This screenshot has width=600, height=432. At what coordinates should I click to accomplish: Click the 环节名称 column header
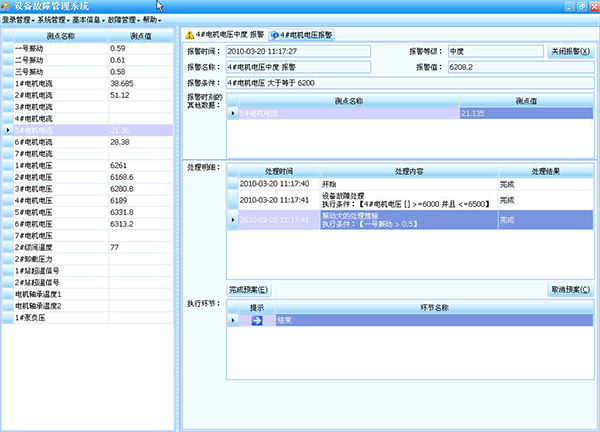point(434,308)
